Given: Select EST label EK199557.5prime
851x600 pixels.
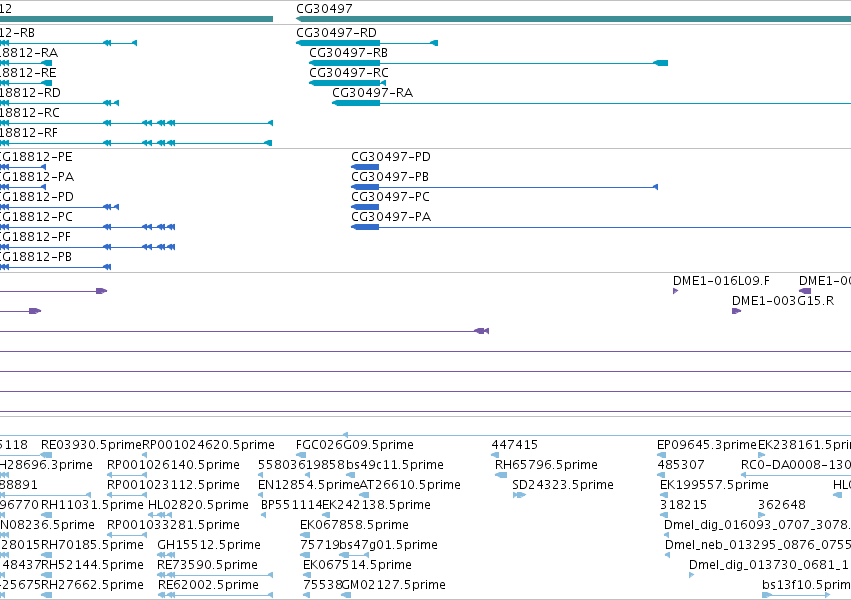Looking at the screenshot, I should pos(714,485).
